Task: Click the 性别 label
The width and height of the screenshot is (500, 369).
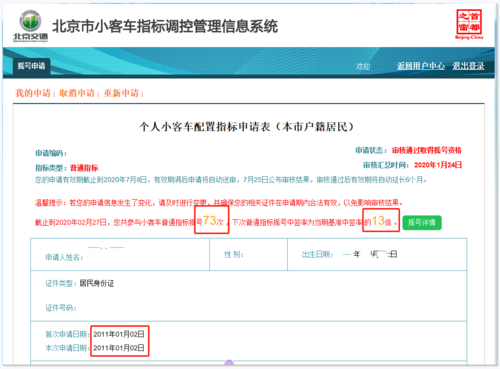Action: [234, 255]
